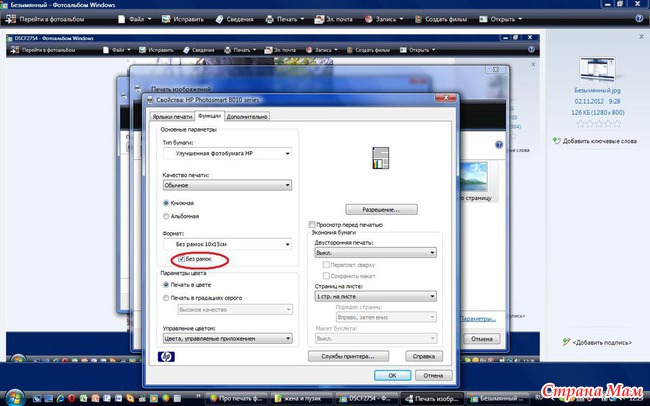Click Эл. почта in the DSCF2754 window toolbar
This screenshot has height=406, width=650.
click(280, 50)
